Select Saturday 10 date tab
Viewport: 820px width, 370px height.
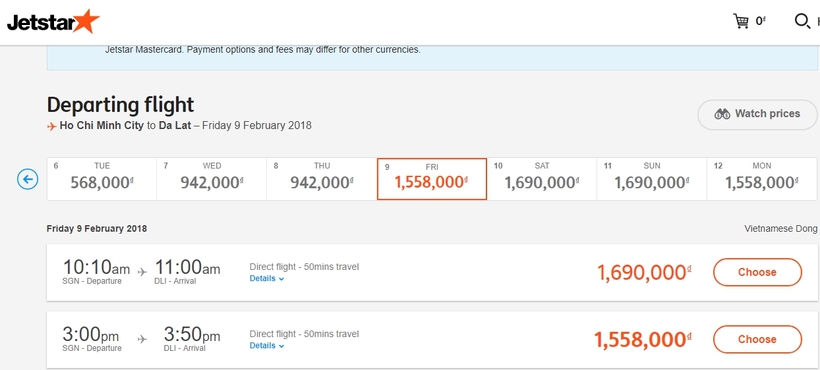pos(542,179)
